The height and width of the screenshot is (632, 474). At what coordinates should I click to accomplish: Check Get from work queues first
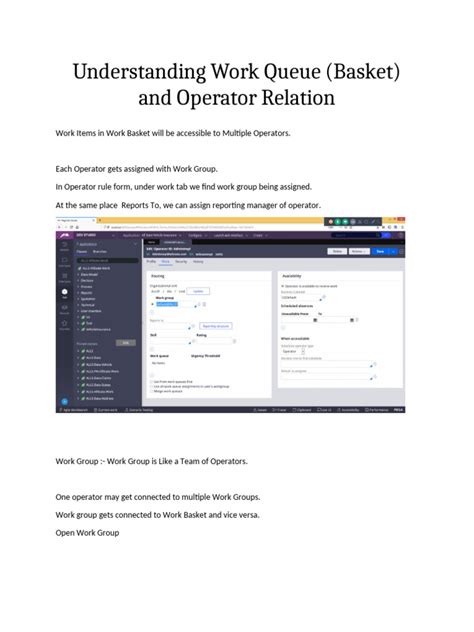152,381
